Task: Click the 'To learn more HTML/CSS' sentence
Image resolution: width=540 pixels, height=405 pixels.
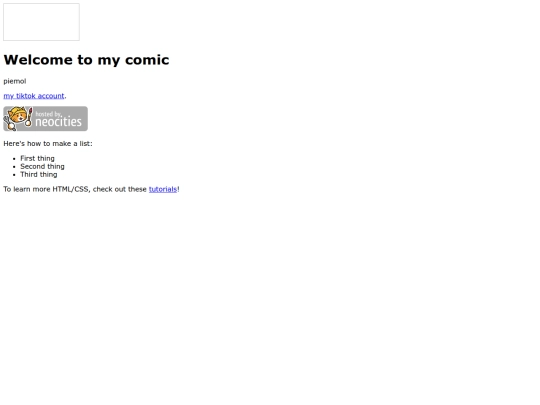Action: [x=91, y=189]
